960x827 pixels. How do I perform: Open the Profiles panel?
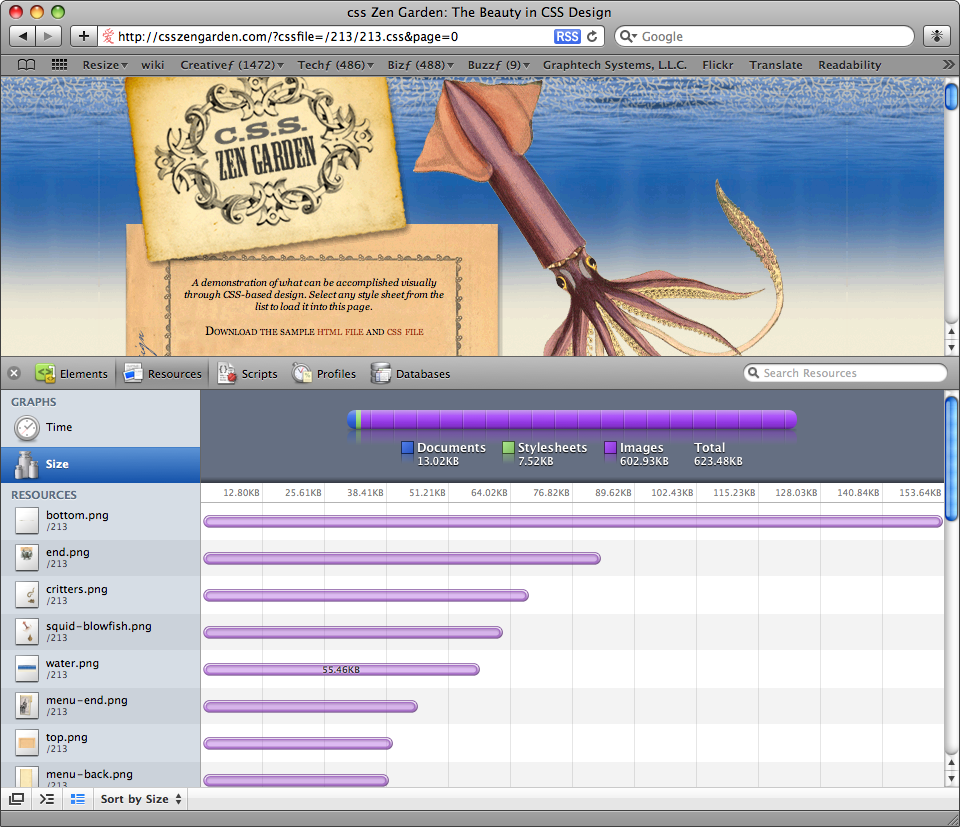pos(324,373)
